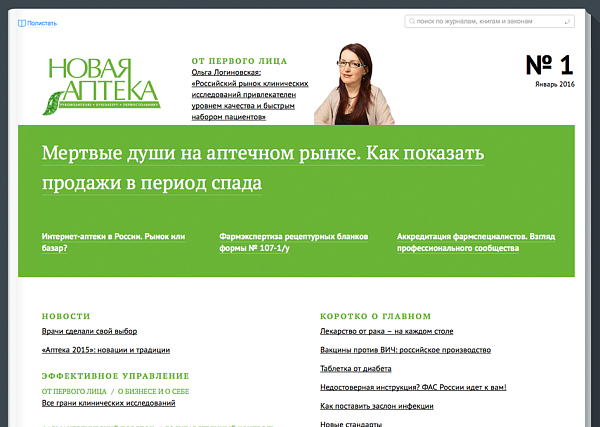Click the open-book icon beside Полистать
The image size is (600, 427).
[21, 23]
